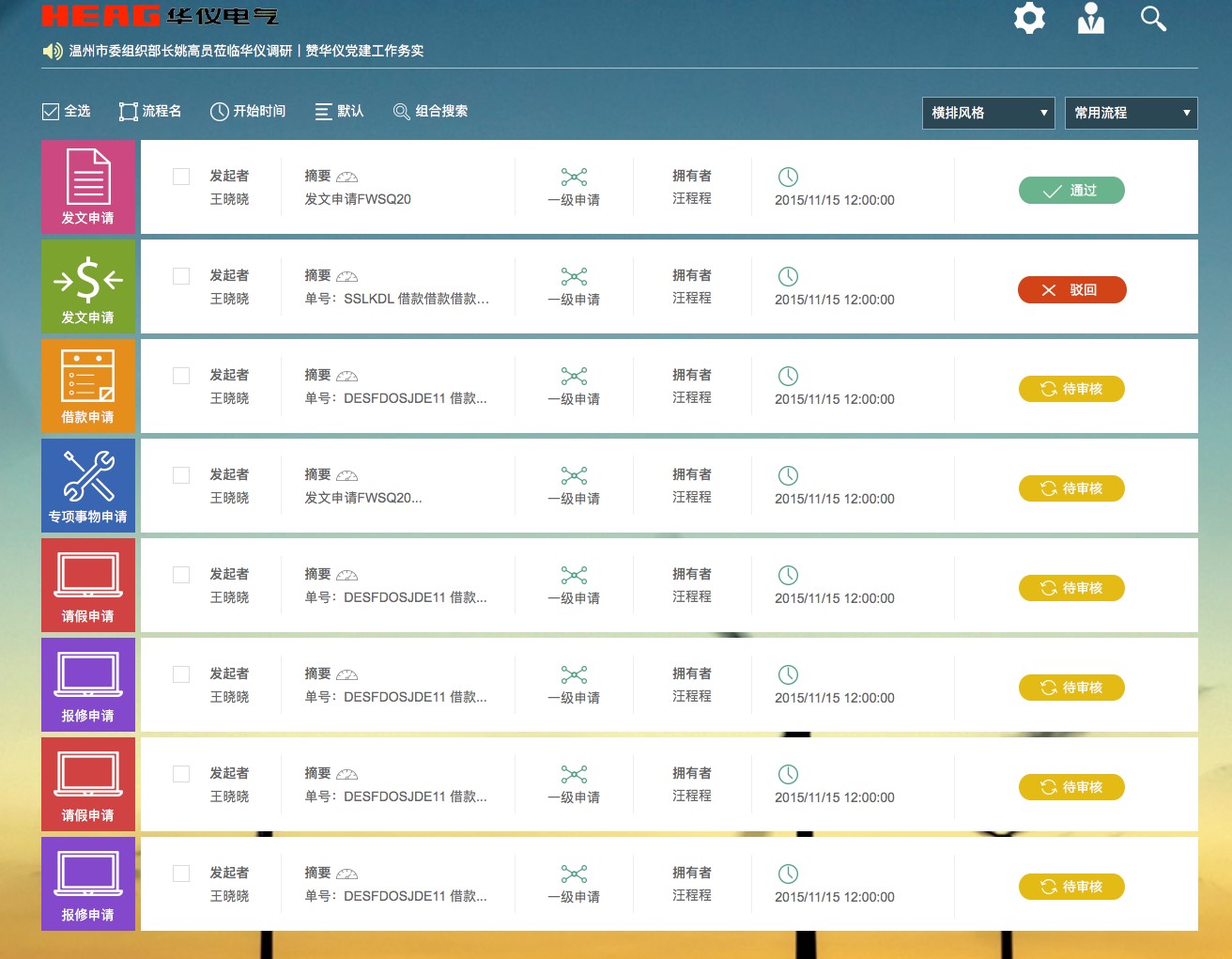Click the speaker announcement icon
The width and height of the screenshot is (1232, 959).
click(53, 51)
